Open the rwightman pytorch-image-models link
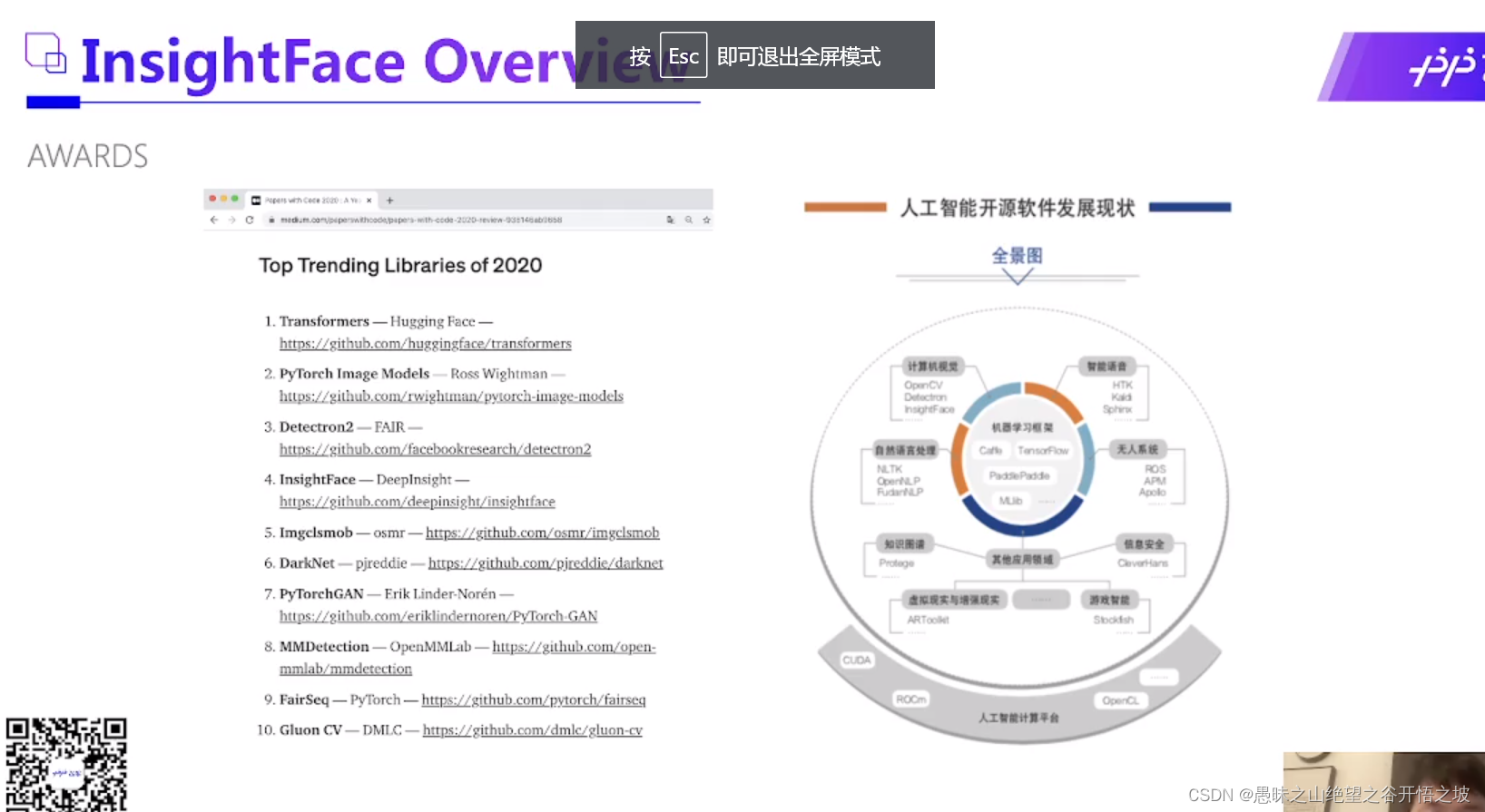 click(451, 396)
